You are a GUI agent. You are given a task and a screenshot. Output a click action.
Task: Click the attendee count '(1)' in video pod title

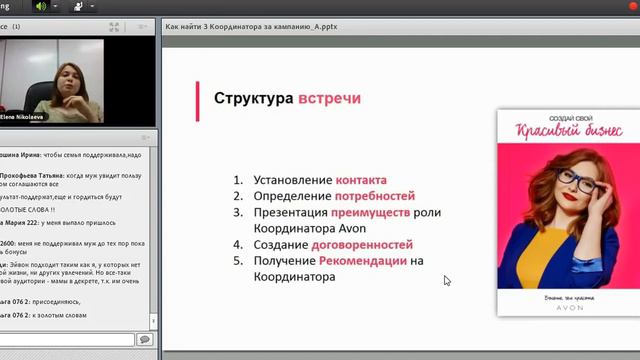(x=16, y=27)
